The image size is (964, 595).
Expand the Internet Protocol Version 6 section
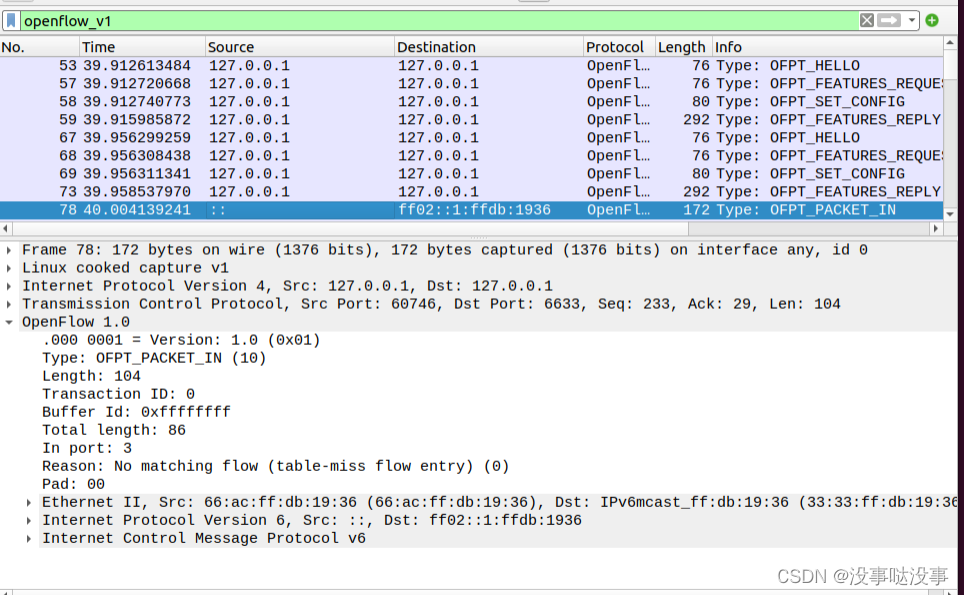(27, 520)
